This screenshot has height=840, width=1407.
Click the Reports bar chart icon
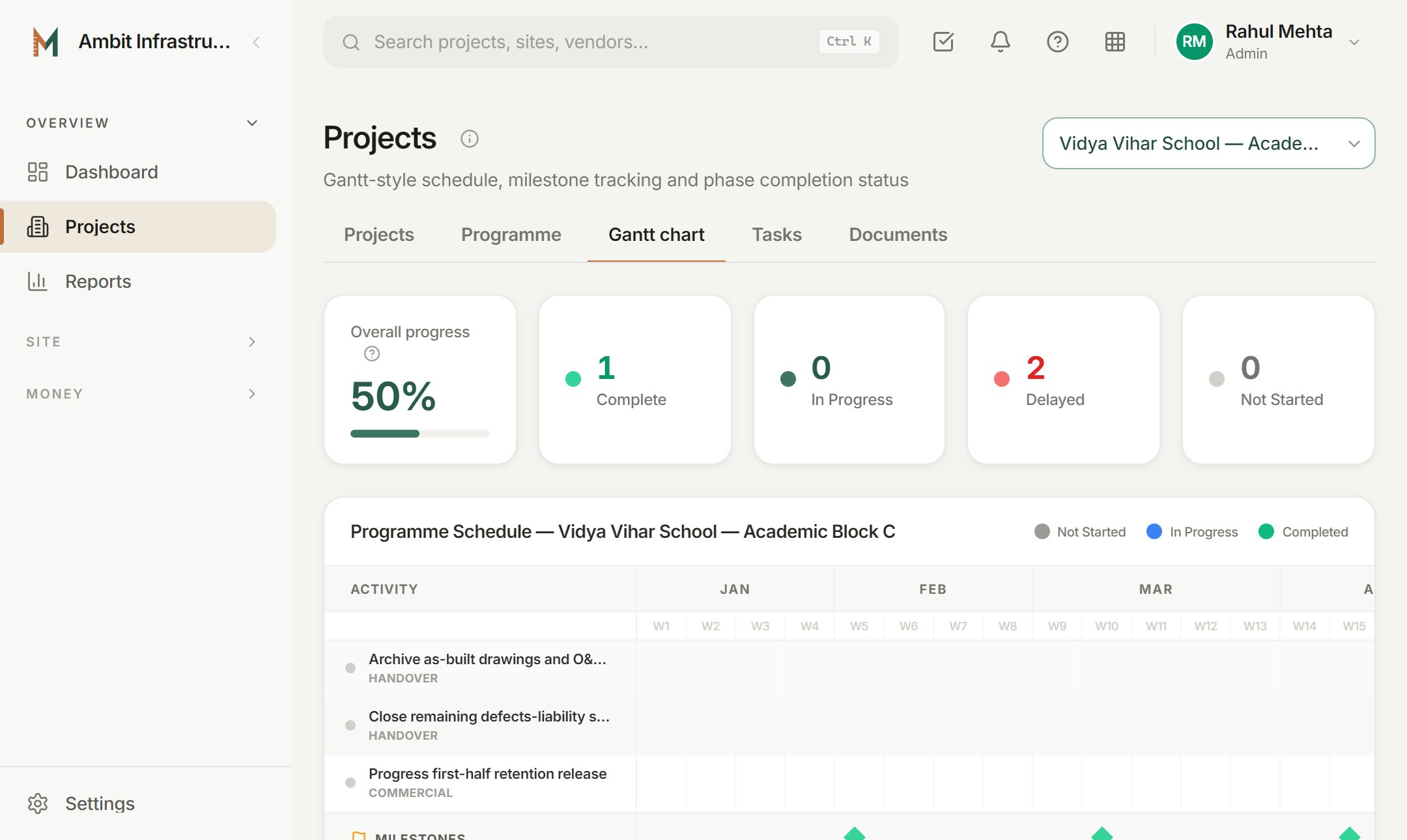click(38, 281)
